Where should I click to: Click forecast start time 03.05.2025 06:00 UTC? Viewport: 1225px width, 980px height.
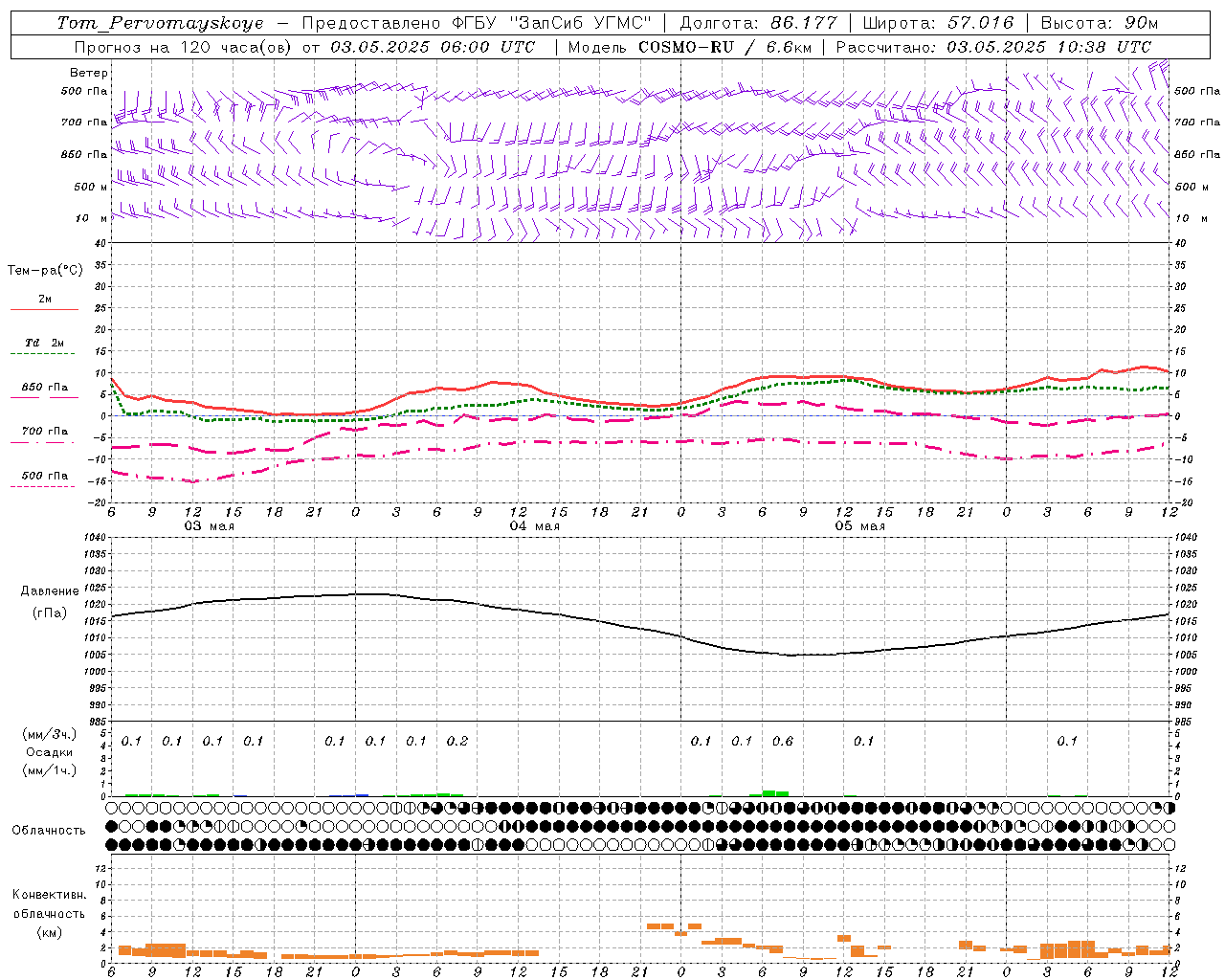coord(432,47)
